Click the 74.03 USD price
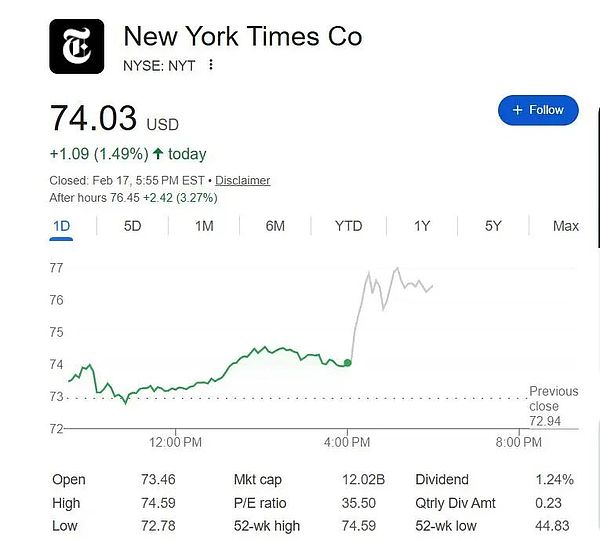 [x=93, y=119]
